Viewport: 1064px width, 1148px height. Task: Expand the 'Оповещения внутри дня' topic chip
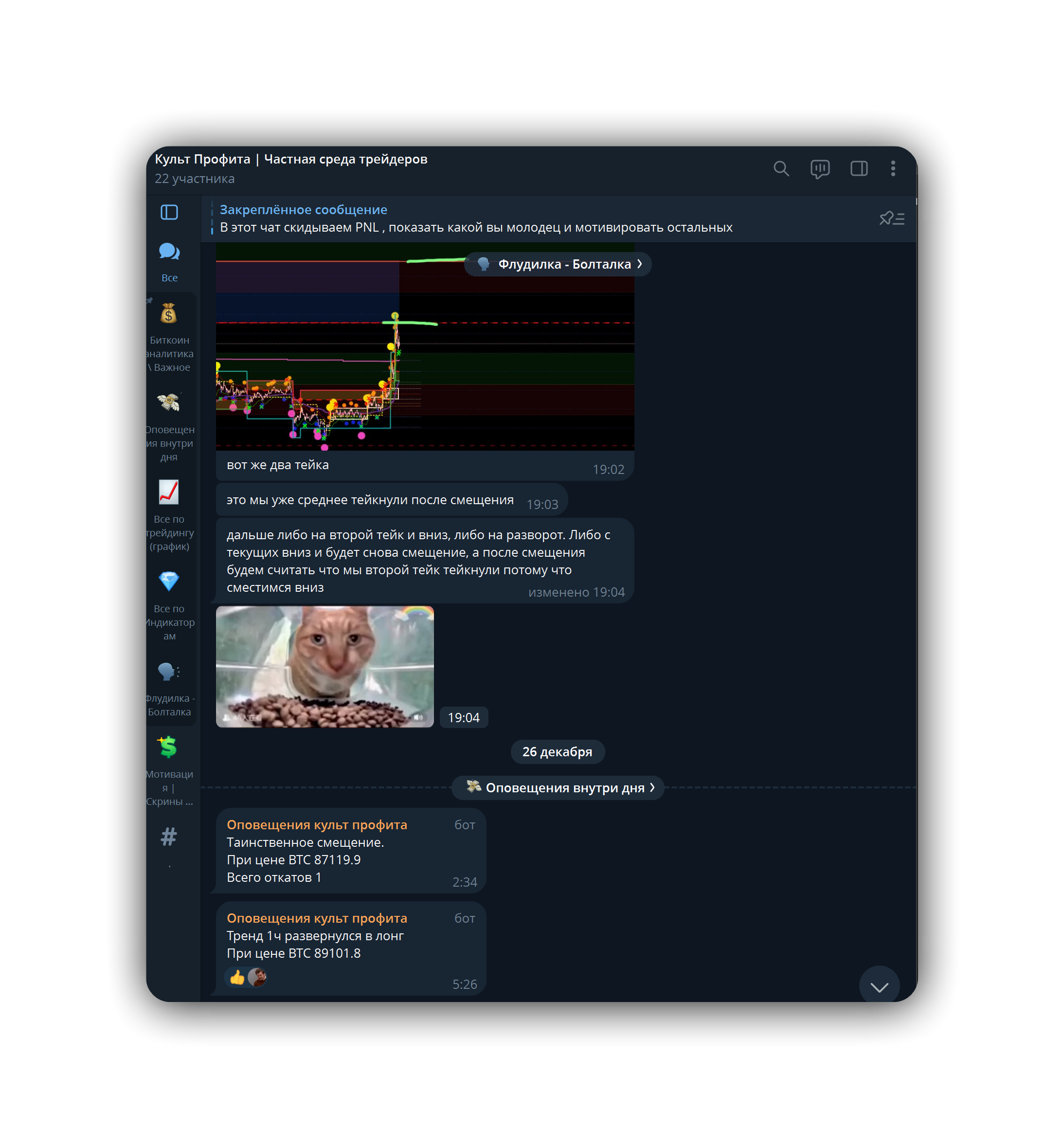pyautogui.click(x=558, y=787)
